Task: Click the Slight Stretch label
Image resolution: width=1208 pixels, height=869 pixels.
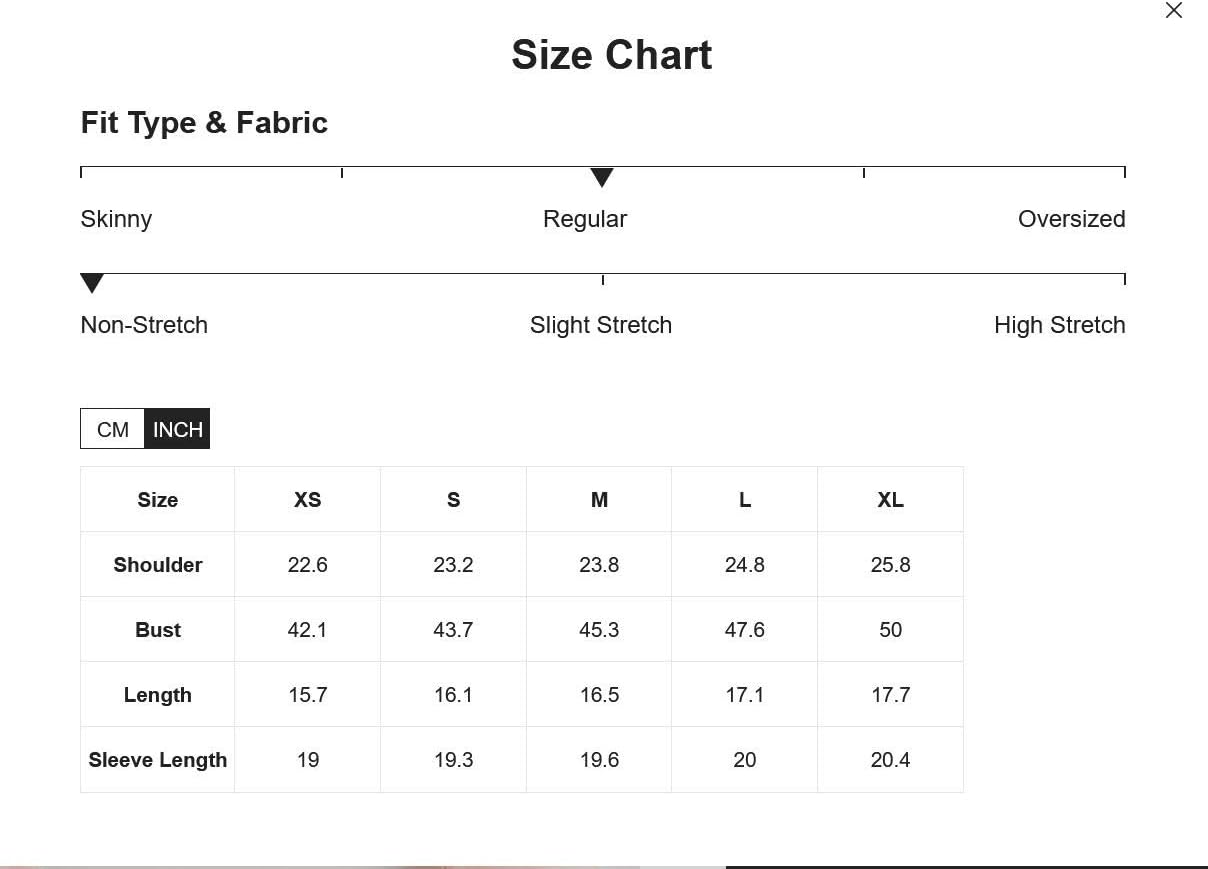Action: [601, 325]
